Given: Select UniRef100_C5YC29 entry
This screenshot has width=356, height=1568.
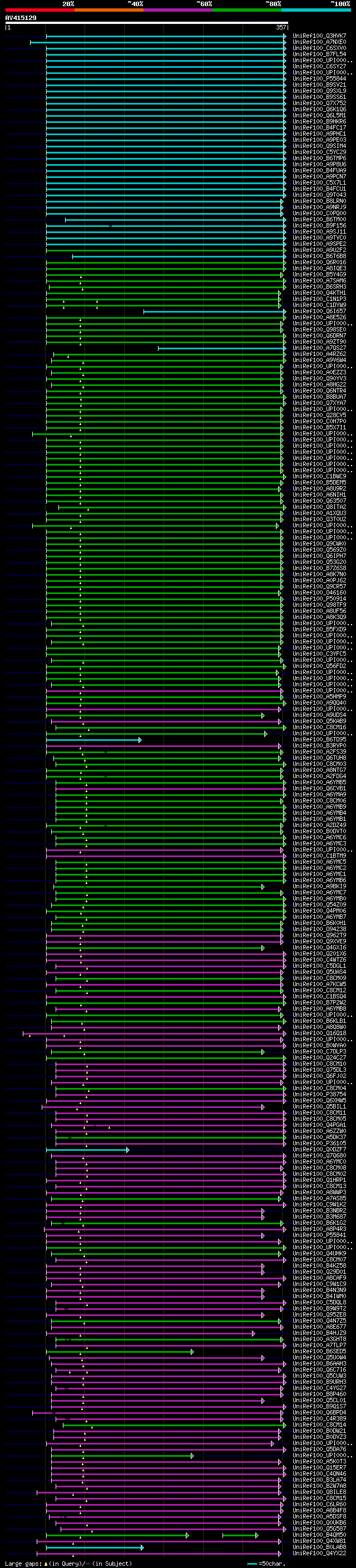Looking at the screenshot, I should (x=319, y=152).
